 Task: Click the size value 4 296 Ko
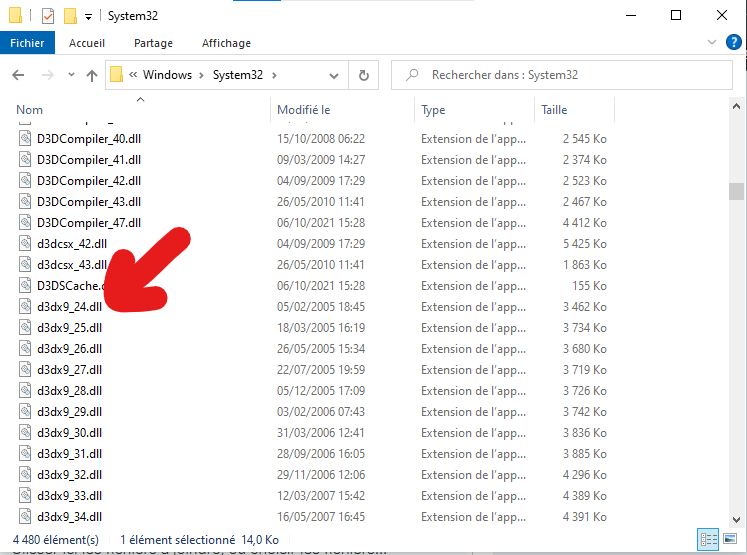(585, 475)
